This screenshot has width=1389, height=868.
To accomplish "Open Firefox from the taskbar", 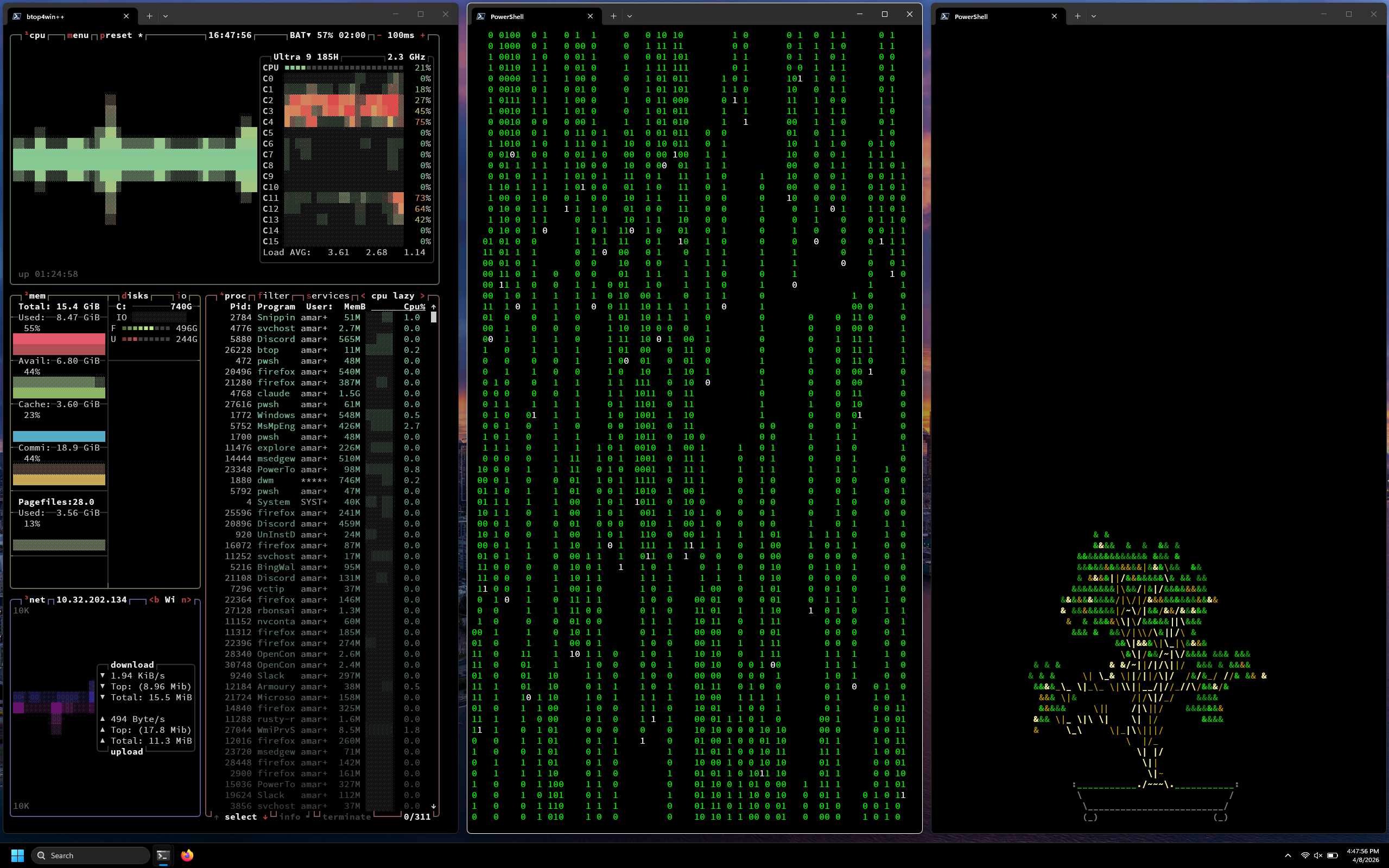I will (x=187, y=856).
